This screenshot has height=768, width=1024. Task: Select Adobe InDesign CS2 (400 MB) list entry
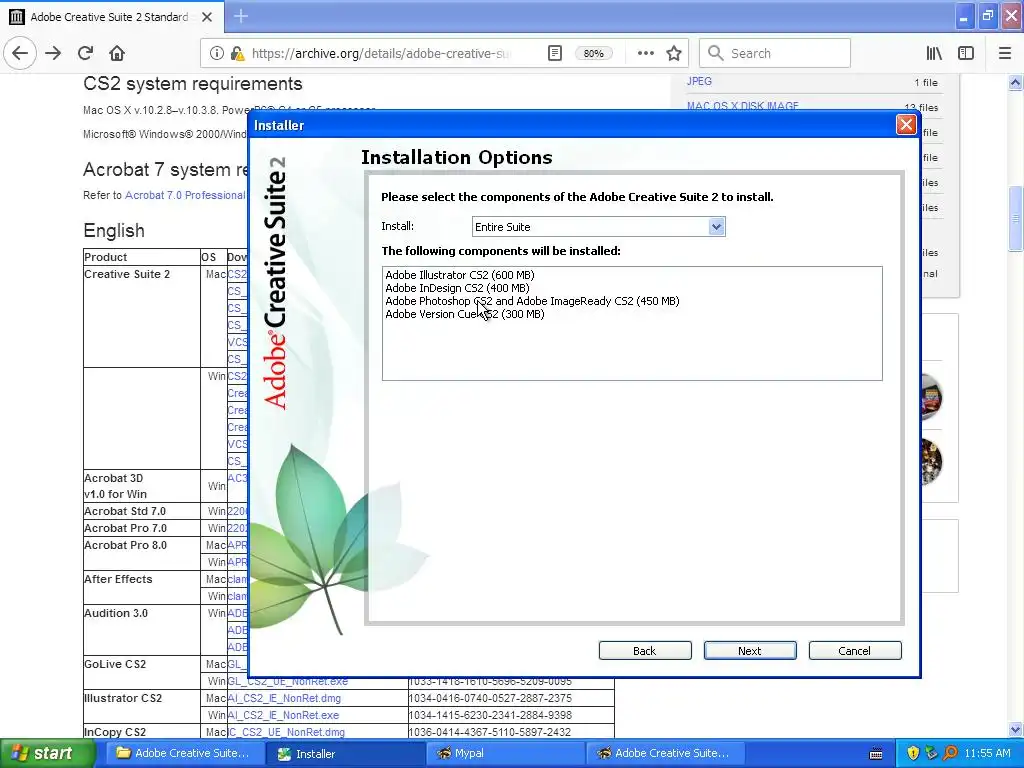click(x=457, y=288)
